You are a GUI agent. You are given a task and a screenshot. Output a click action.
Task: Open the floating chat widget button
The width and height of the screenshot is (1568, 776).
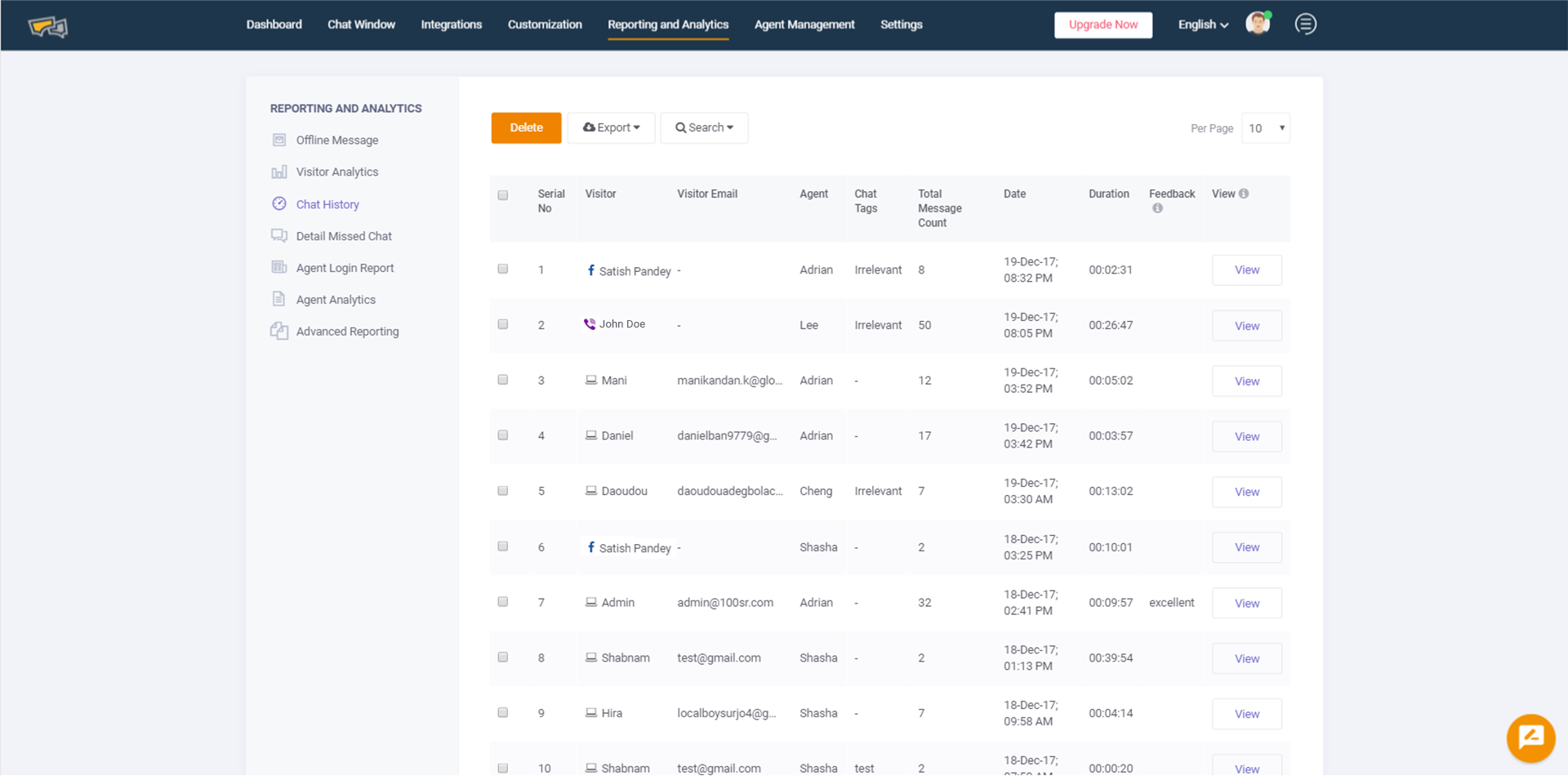(x=1530, y=738)
